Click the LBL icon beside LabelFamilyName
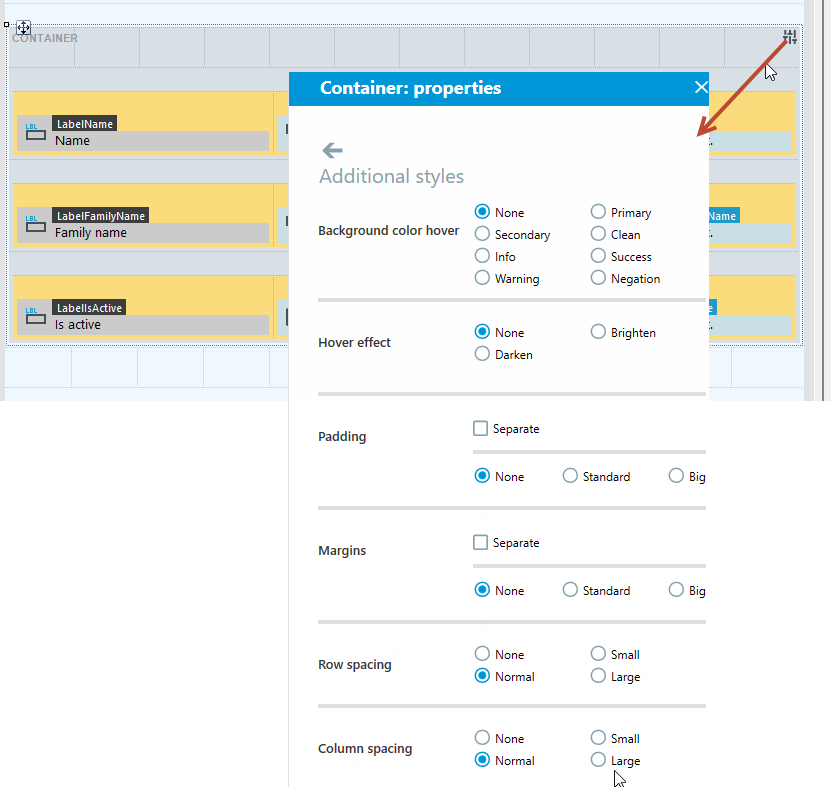Viewport: 831px width, 791px height. (x=36, y=224)
